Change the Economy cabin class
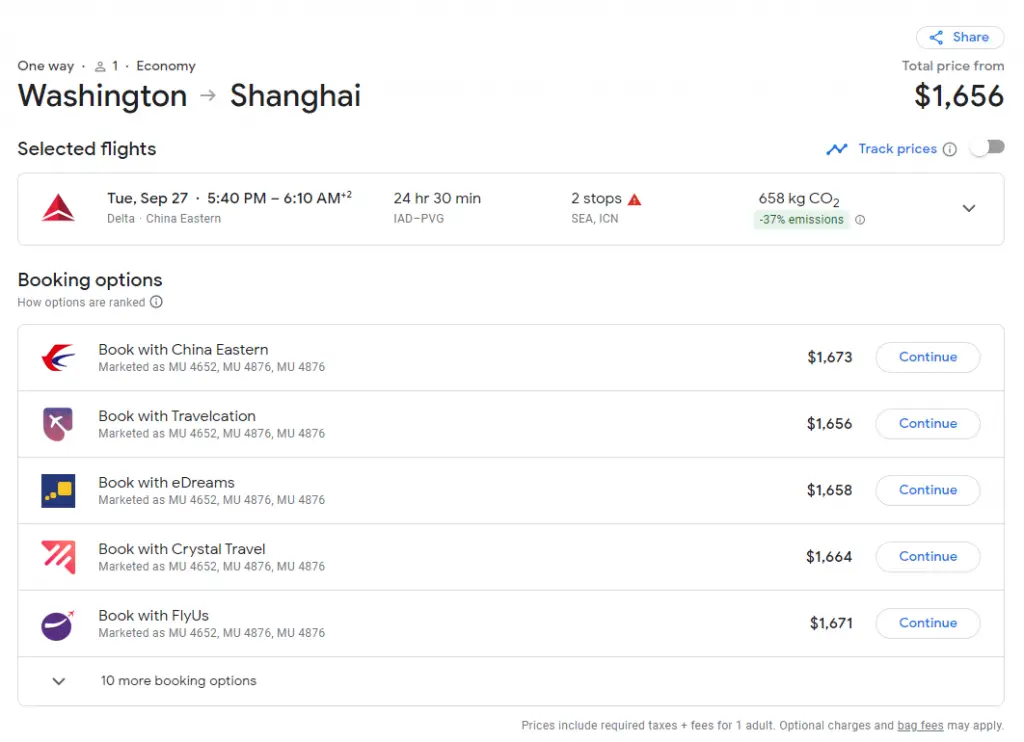The height and width of the screenshot is (742, 1024). pos(166,66)
